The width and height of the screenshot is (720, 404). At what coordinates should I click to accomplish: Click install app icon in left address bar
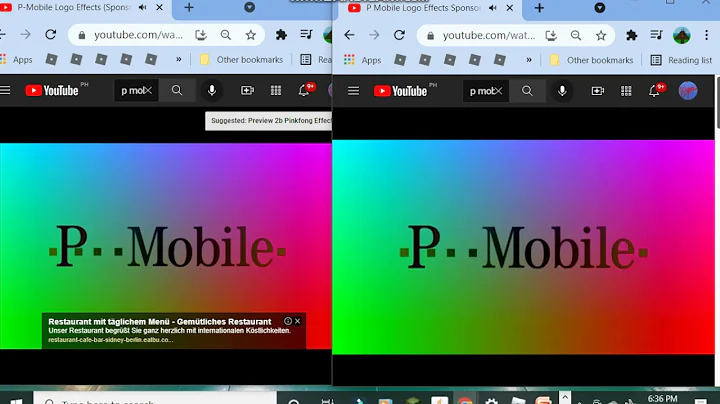pos(201,35)
